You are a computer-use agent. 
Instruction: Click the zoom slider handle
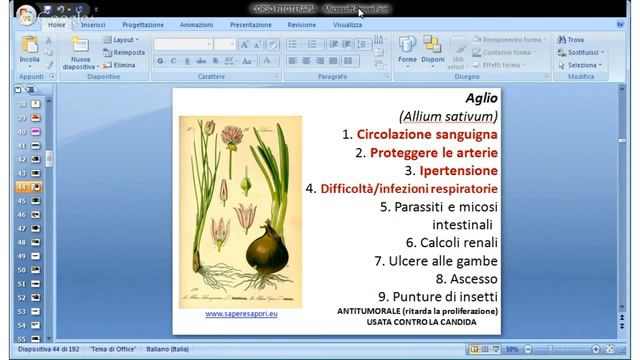click(550, 349)
